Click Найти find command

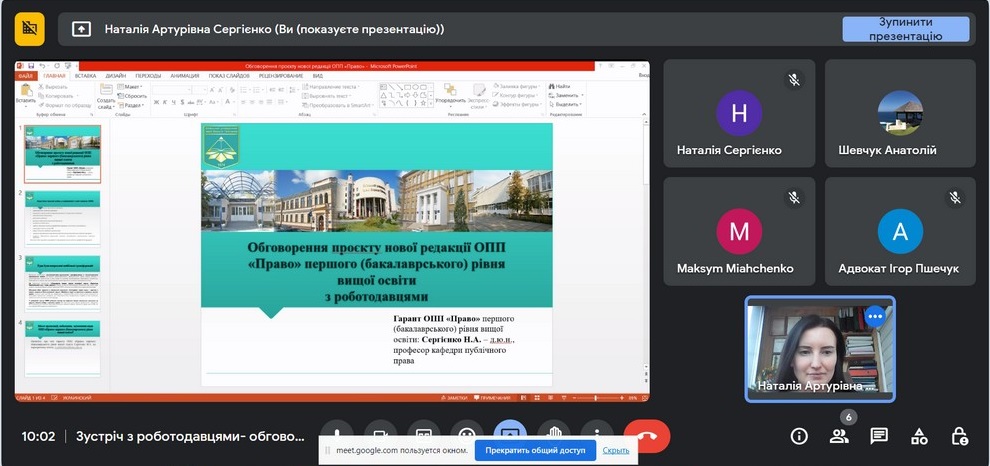pyautogui.click(x=560, y=87)
